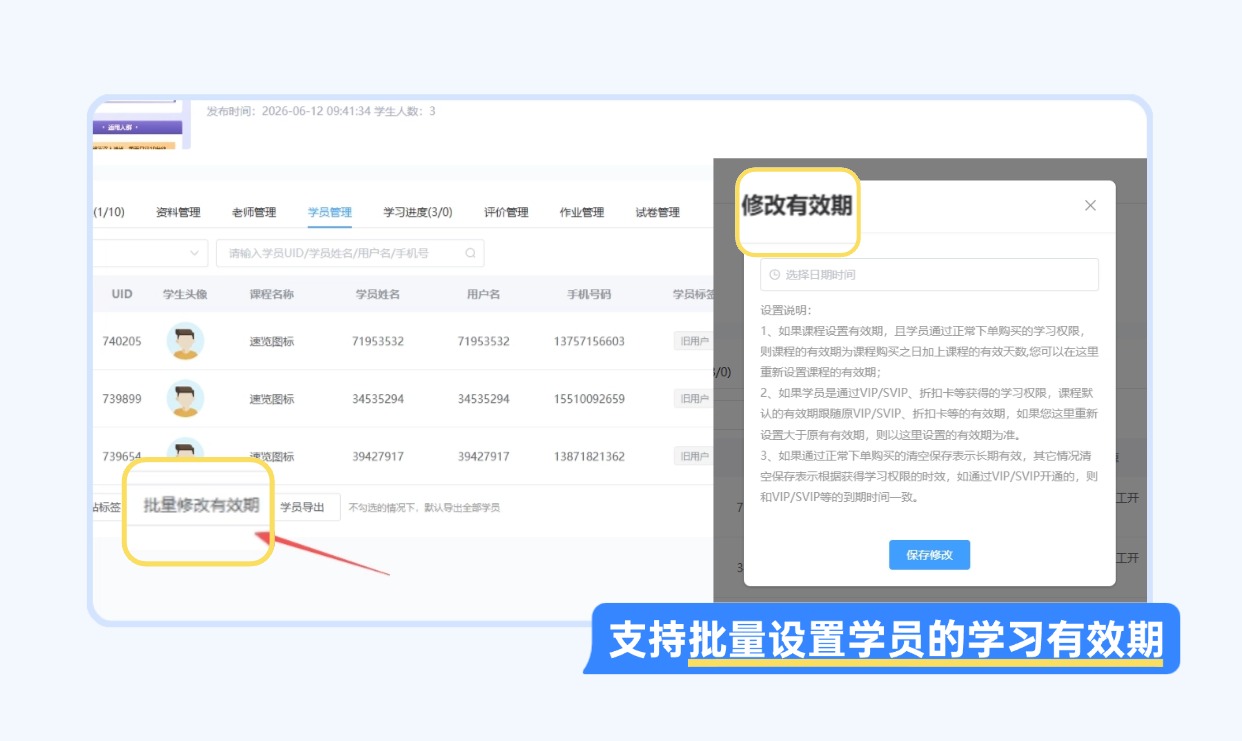The width and height of the screenshot is (1242, 741).
Task: Switch to 老师管理 tab
Action: click(254, 212)
